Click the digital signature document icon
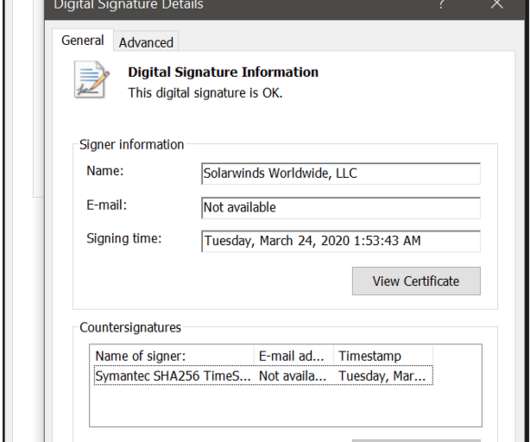 coord(91,80)
